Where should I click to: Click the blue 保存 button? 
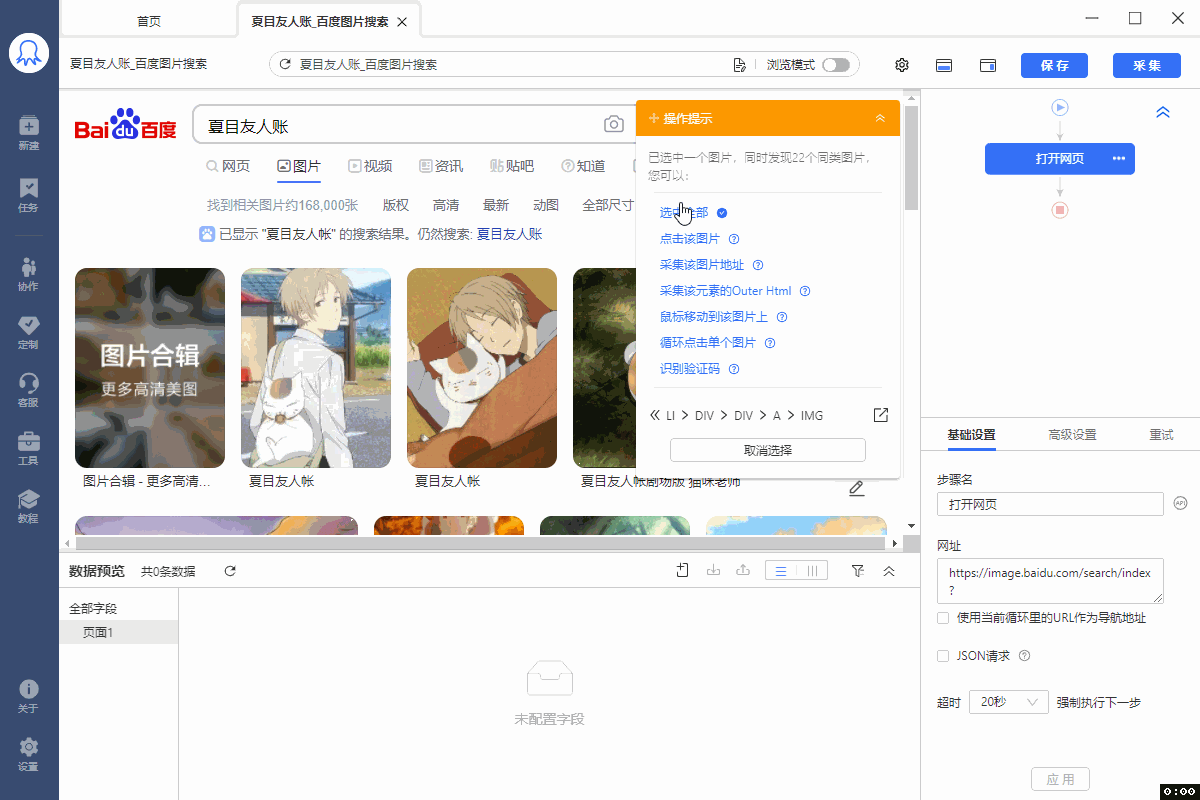pos(1054,65)
